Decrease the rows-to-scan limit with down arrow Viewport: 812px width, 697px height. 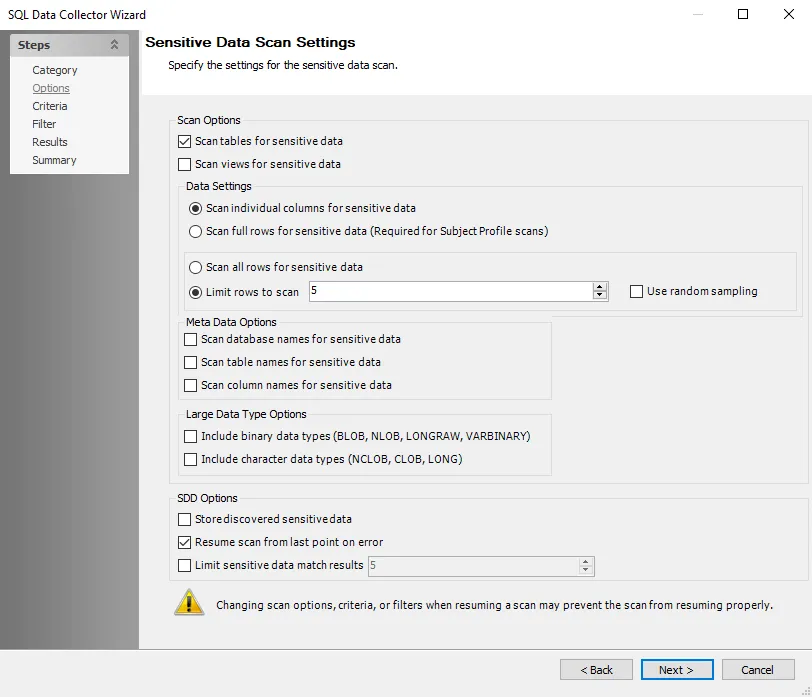[600, 295]
